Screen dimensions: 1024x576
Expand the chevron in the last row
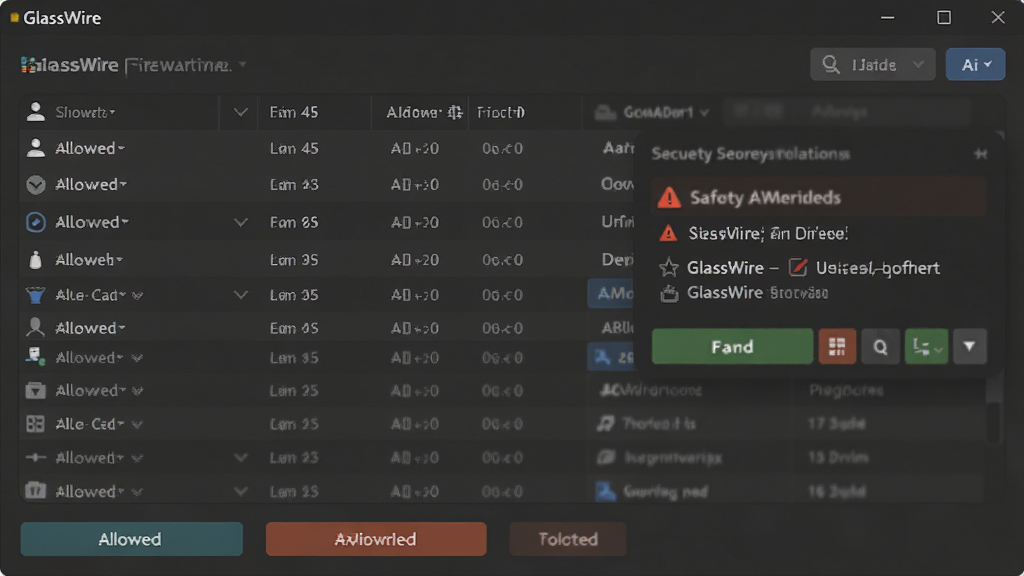pyautogui.click(x=241, y=490)
